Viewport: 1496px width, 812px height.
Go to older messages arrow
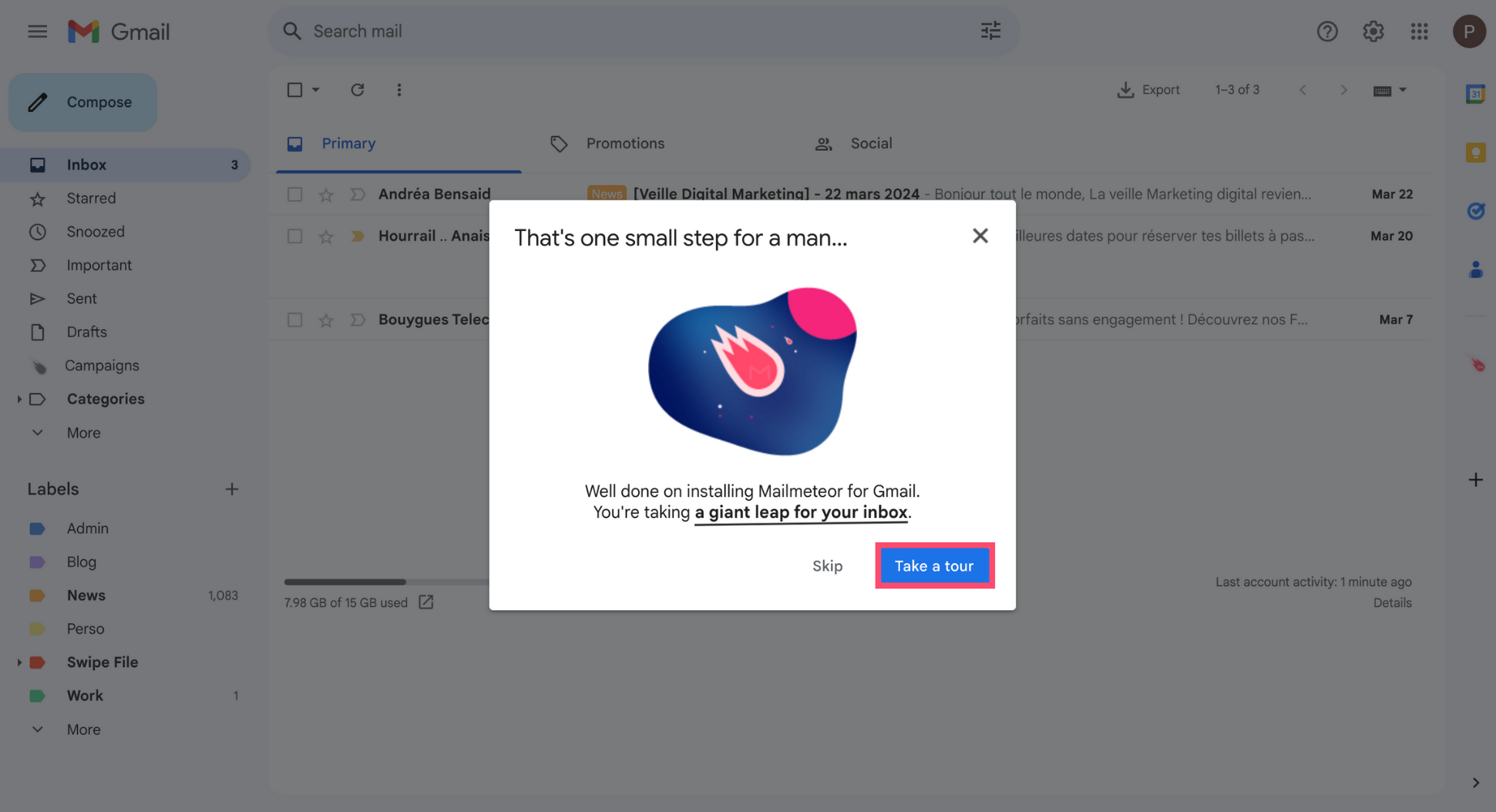[x=1343, y=90]
